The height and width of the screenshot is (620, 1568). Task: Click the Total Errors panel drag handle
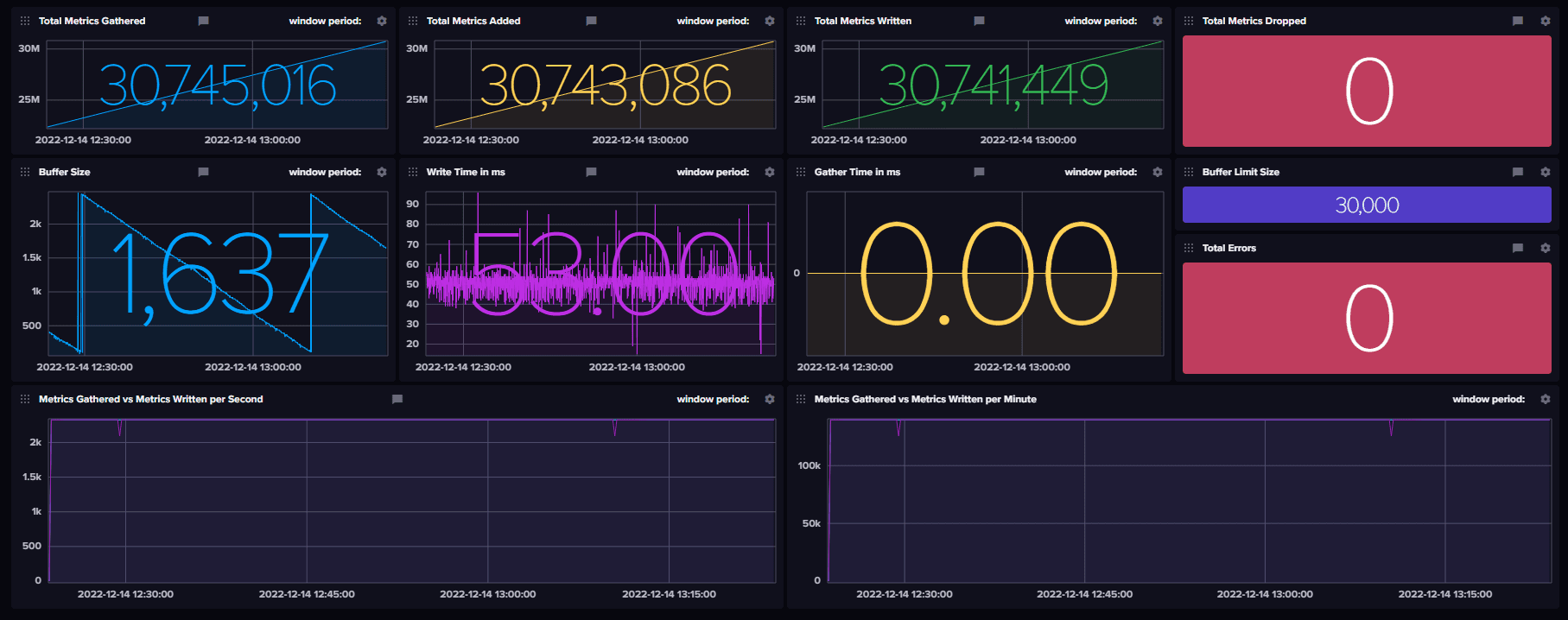1189,248
